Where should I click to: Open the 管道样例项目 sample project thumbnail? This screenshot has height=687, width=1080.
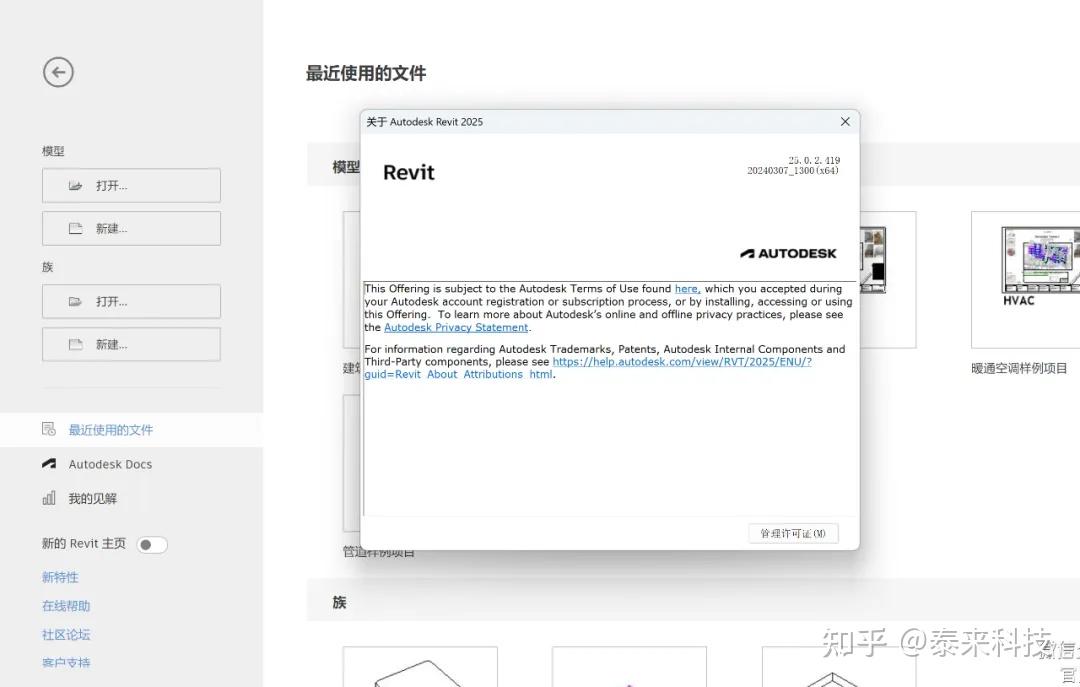click(x=352, y=462)
